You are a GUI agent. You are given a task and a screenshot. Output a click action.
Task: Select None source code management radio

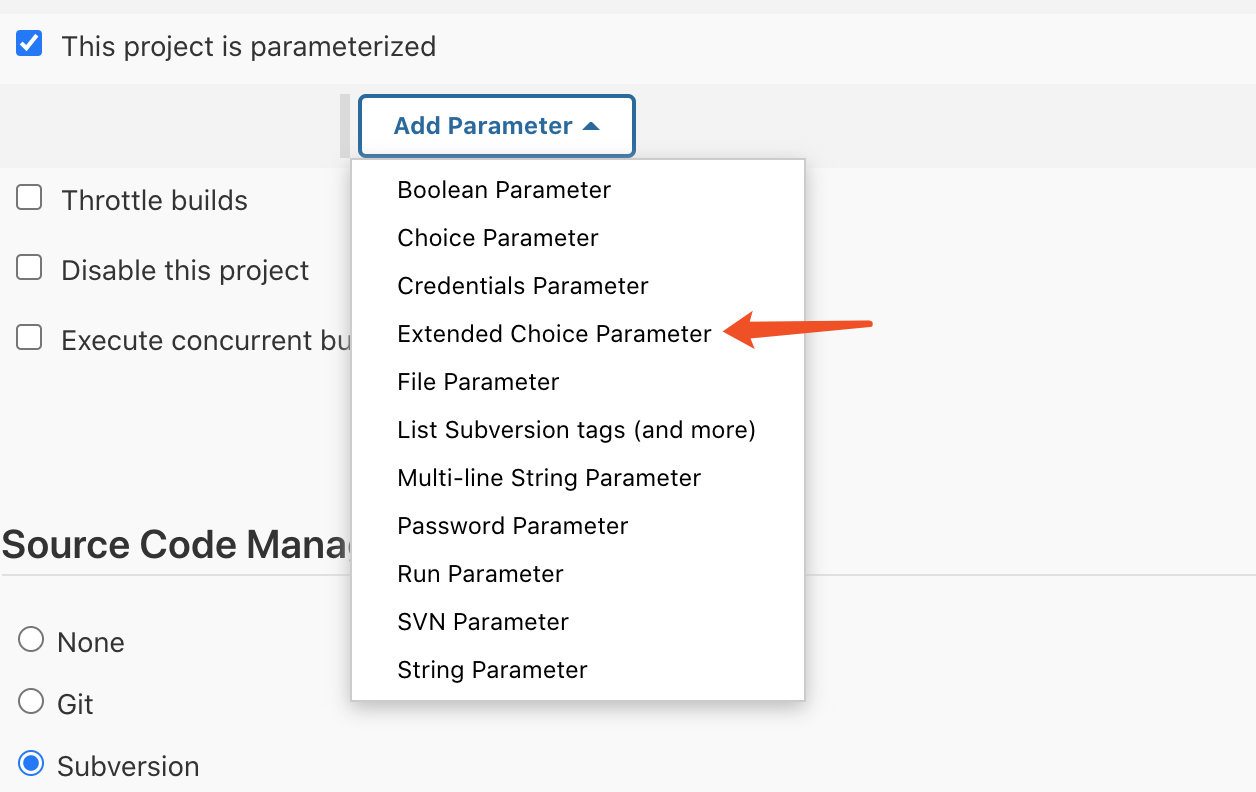31,640
